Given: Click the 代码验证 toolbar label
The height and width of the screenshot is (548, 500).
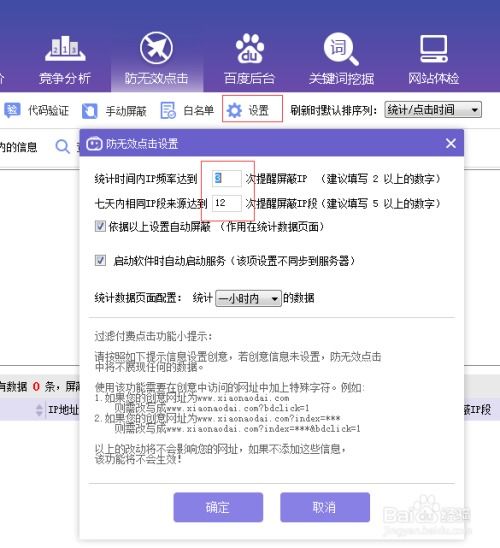Looking at the screenshot, I should (48, 111).
